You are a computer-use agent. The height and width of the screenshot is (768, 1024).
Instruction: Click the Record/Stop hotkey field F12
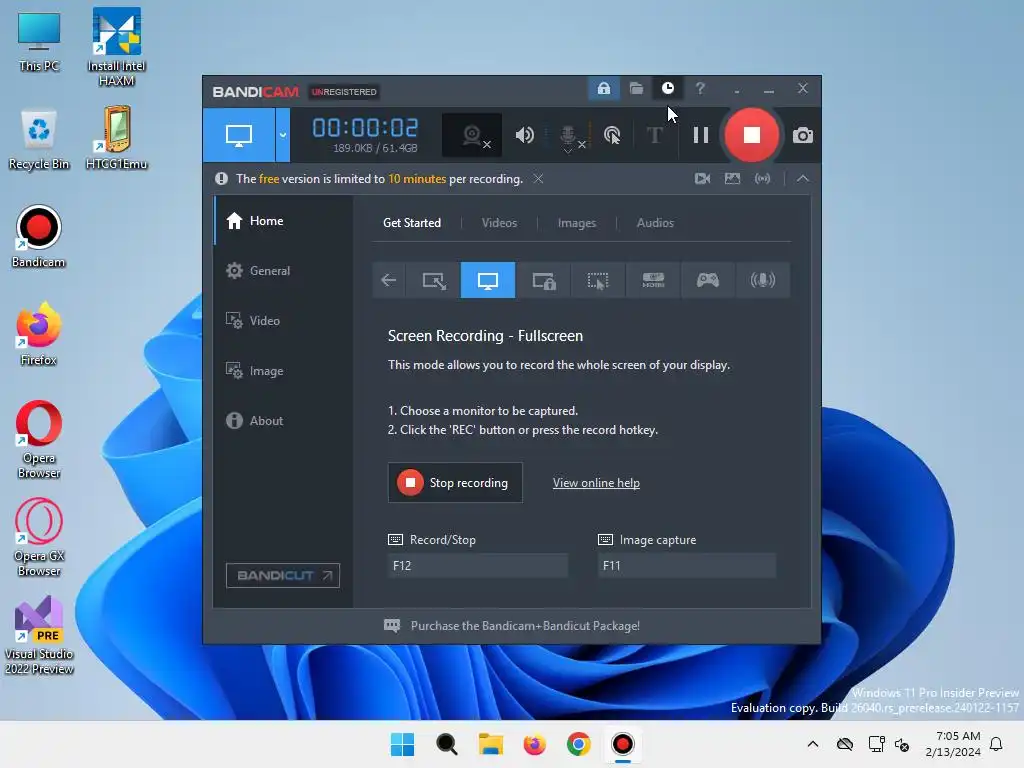477,566
